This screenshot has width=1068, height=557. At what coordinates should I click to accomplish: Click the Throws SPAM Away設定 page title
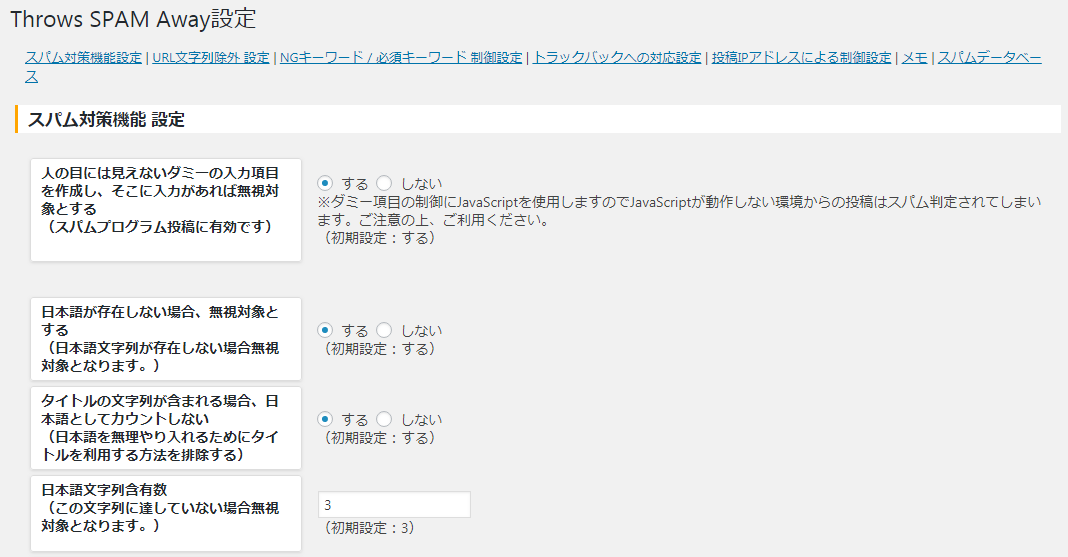tap(134, 19)
